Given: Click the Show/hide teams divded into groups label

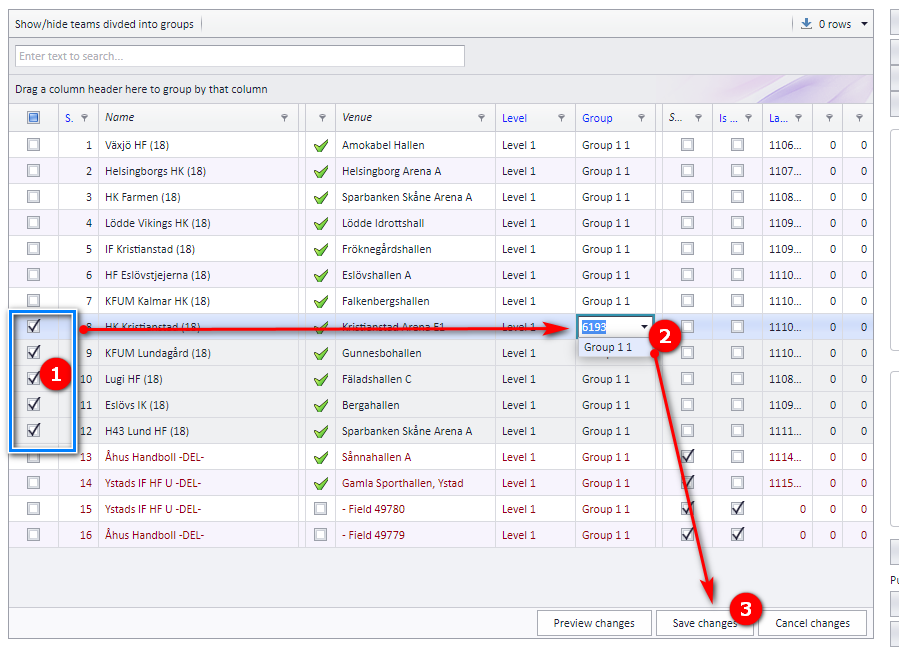Looking at the screenshot, I should (104, 24).
